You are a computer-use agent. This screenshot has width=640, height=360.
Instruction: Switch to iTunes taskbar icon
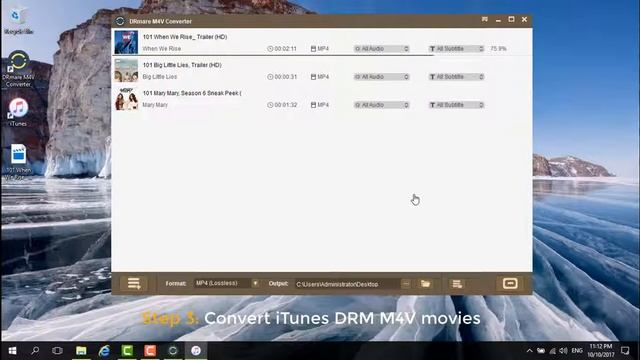coord(196,351)
